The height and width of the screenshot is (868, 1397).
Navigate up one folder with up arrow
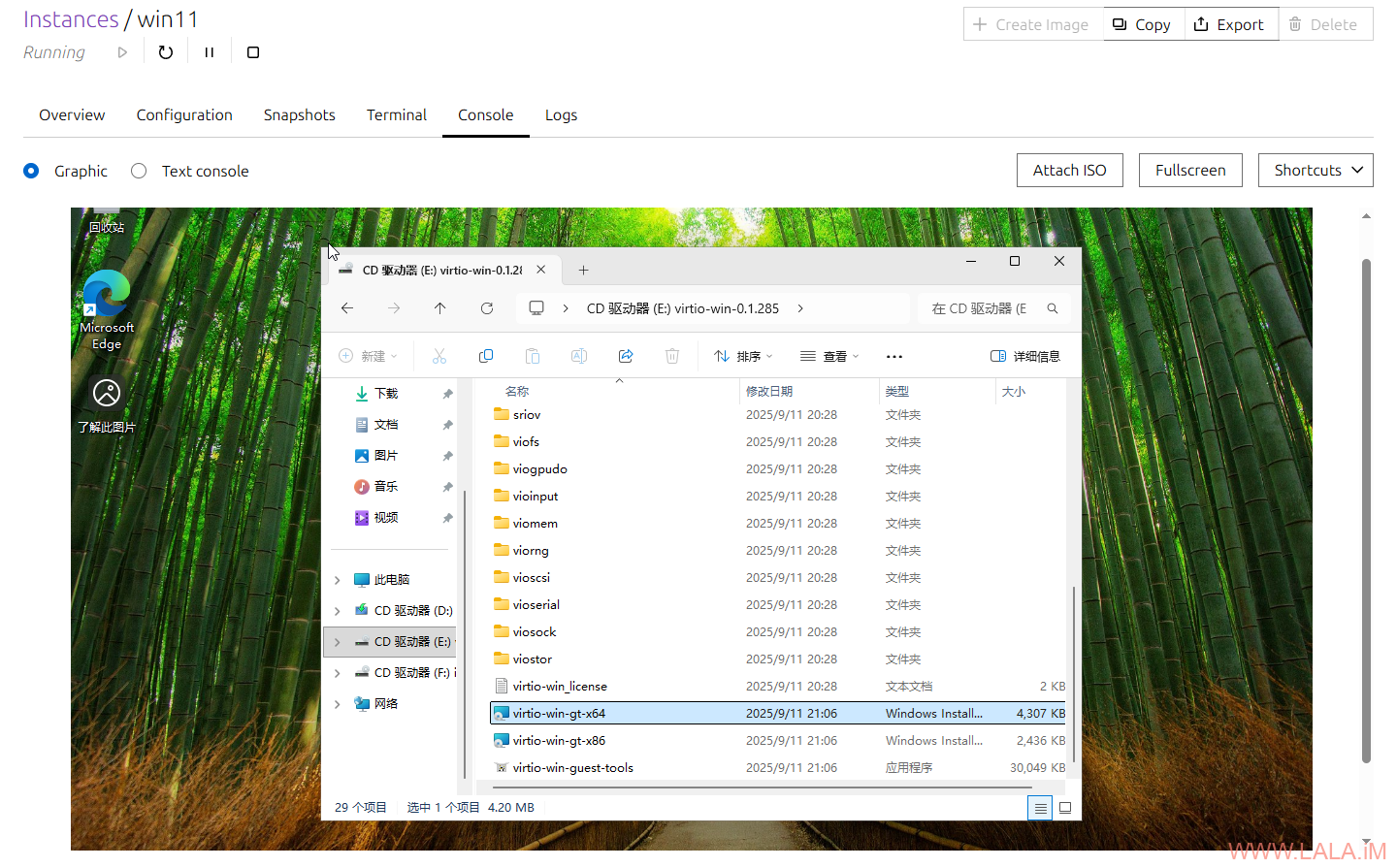(x=440, y=308)
